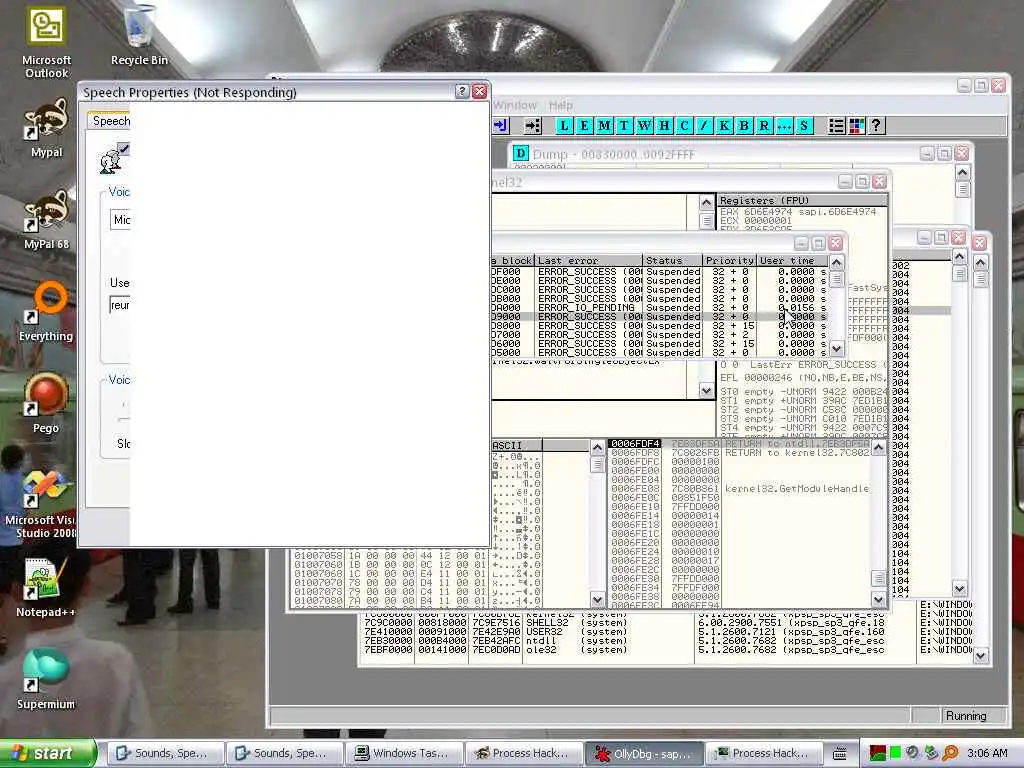Click Speech Properties title bar help button
This screenshot has width=1024, height=768.
[462, 91]
